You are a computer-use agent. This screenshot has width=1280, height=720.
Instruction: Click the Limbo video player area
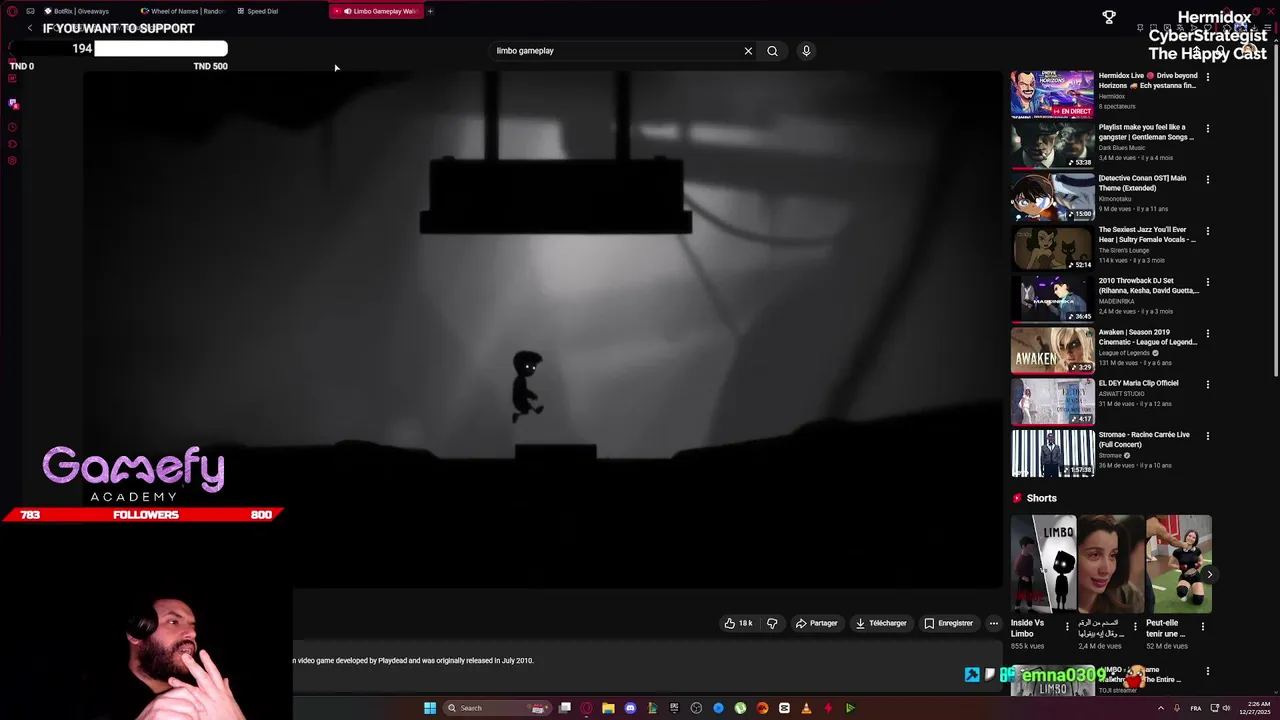point(543,330)
